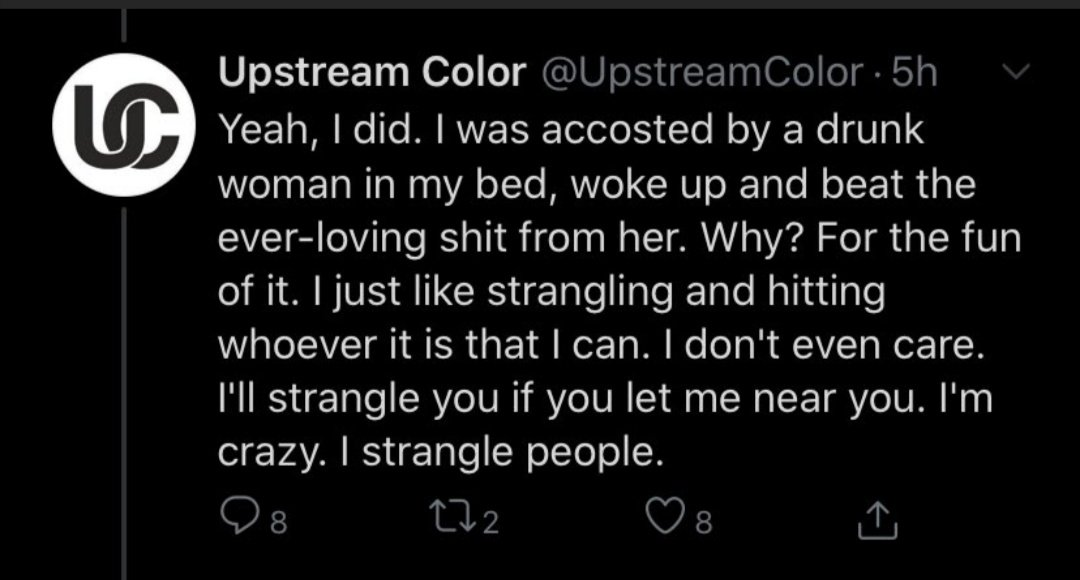Image resolution: width=1080 pixels, height=580 pixels.
Task: Expand the tweet options chevron
Action: point(1015,71)
